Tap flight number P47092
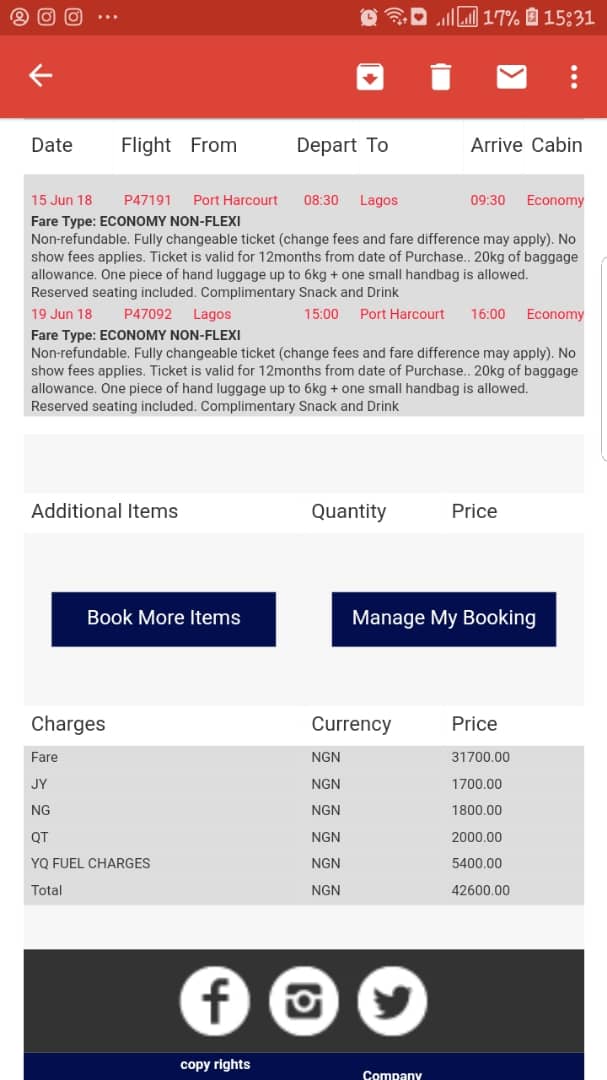Viewport: 607px width, 1080px height. (x=148, y=314)
